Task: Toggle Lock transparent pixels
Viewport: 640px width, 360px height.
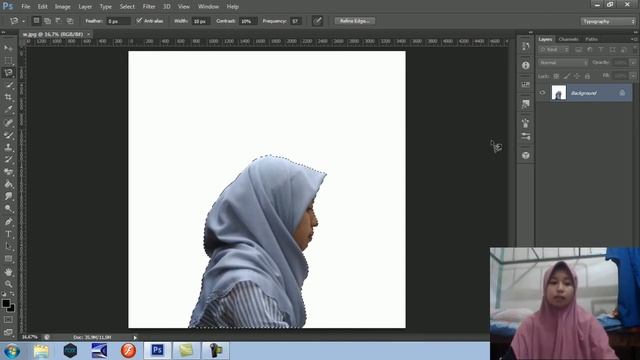Action: click(x=556, y=76)
